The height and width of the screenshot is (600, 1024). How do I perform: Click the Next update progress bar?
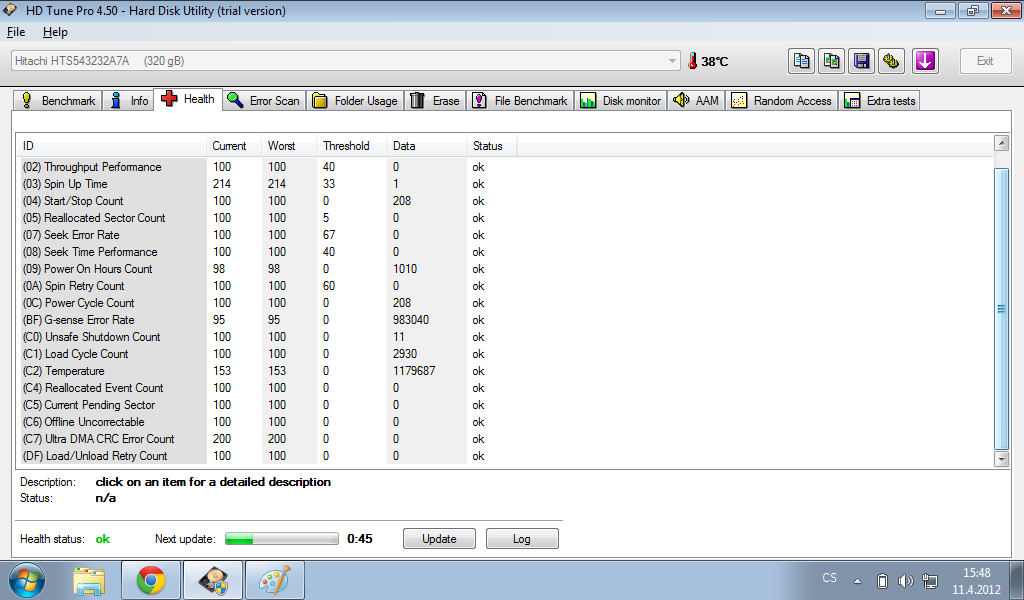point(281,539)
